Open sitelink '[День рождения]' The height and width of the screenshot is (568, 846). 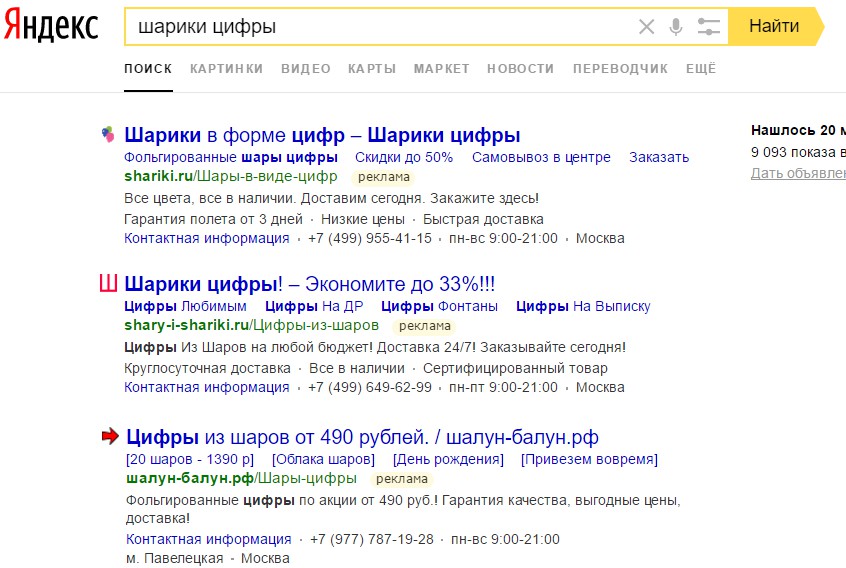pos(448,460)
